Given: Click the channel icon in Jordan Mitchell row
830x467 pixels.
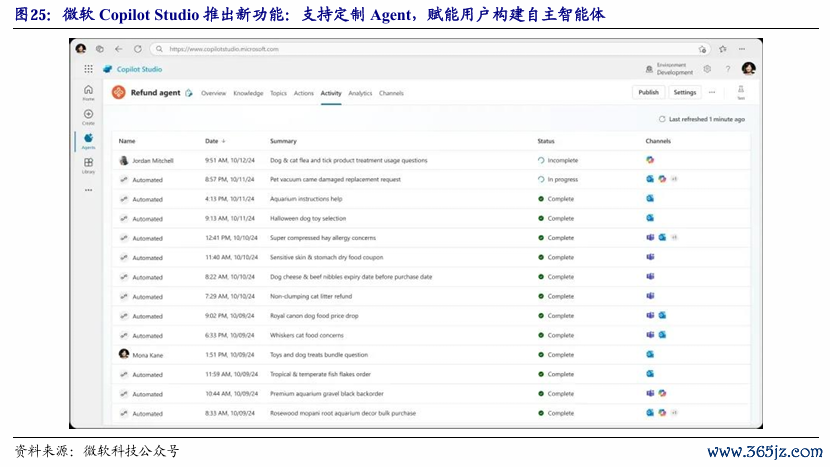Looking at the screenshot, I should point(650,160).
